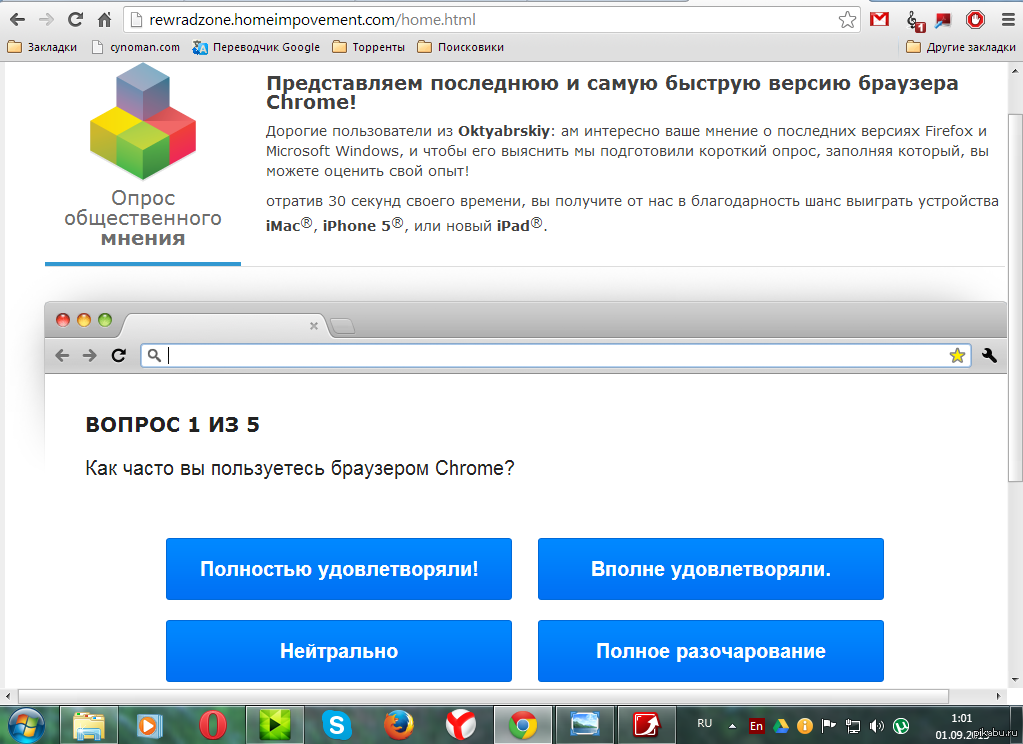
Task: Show hidden system tray icons
Action: 732,725
